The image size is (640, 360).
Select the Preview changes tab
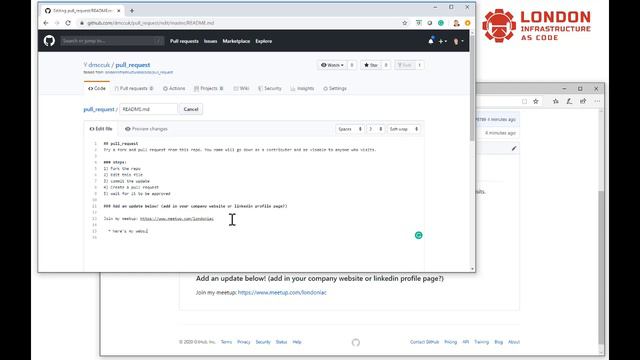146,129
